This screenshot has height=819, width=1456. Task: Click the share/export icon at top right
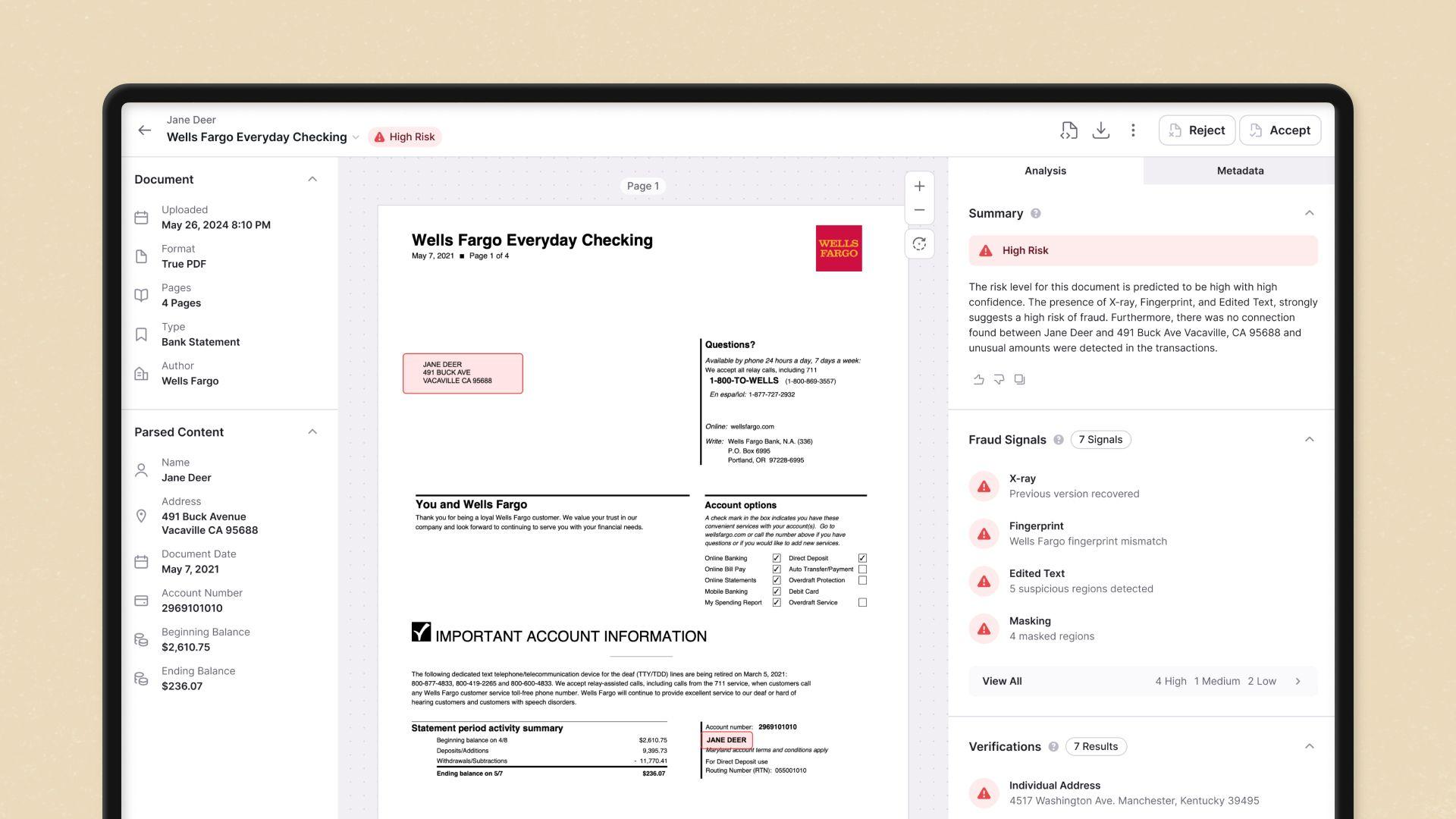[x=1069, y=129]
